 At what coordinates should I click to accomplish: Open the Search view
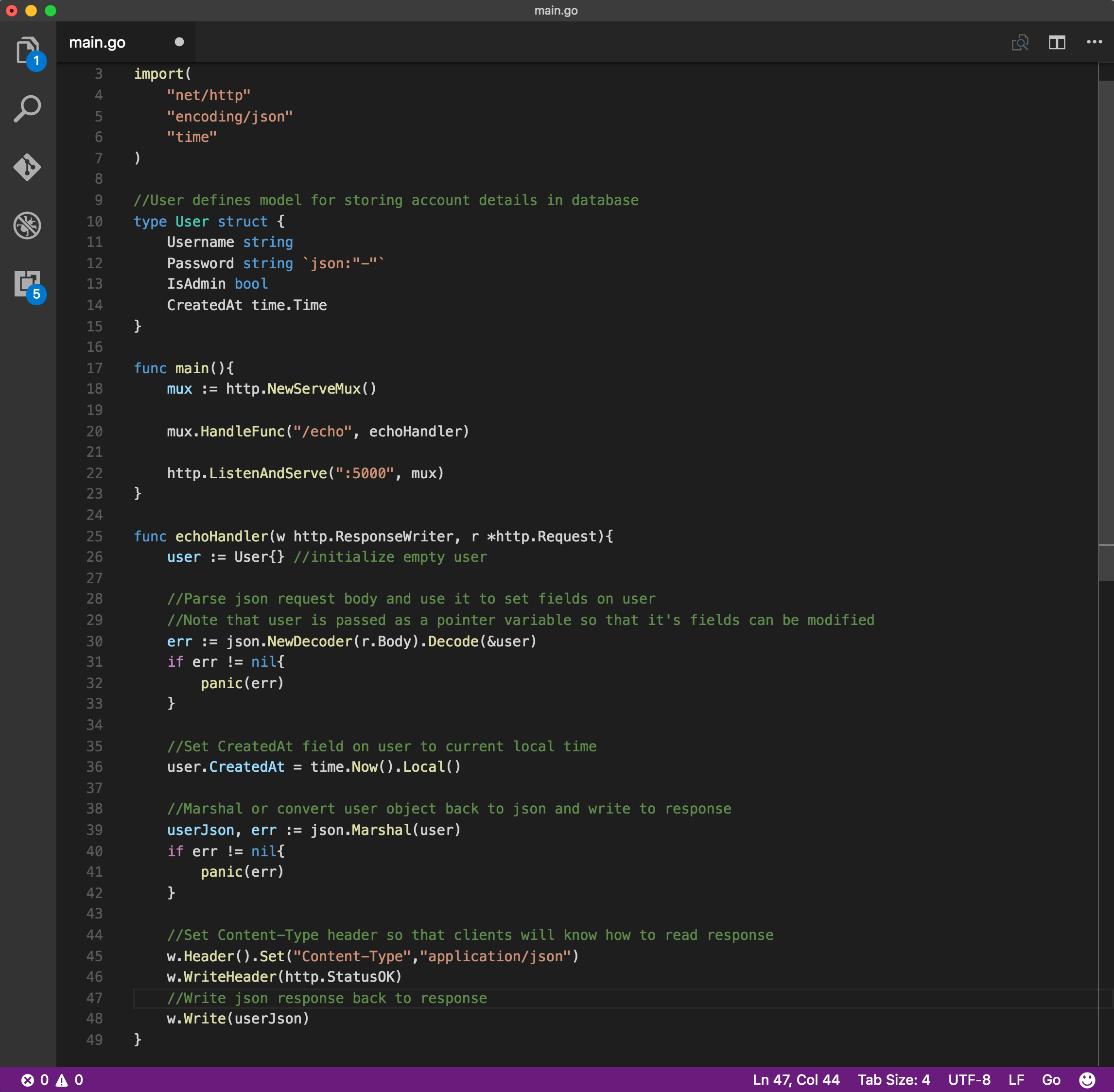point(27,108)
